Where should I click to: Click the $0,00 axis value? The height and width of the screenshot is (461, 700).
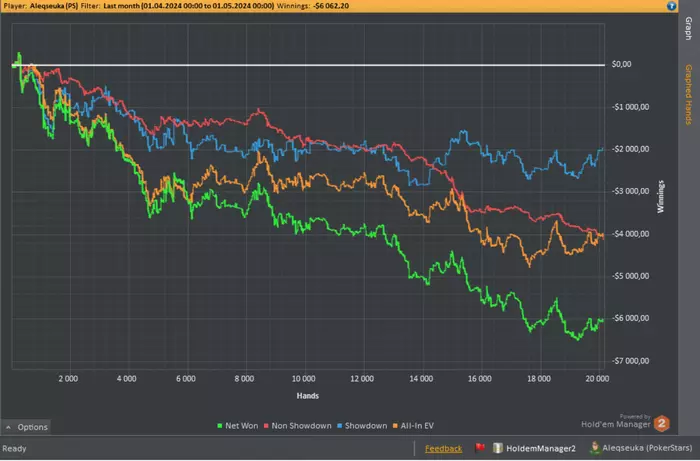pos(621,64)
